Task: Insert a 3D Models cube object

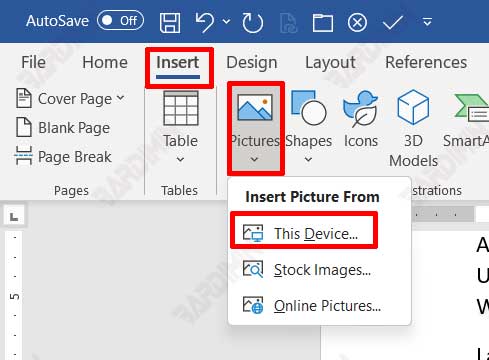Action: (413, 128)
